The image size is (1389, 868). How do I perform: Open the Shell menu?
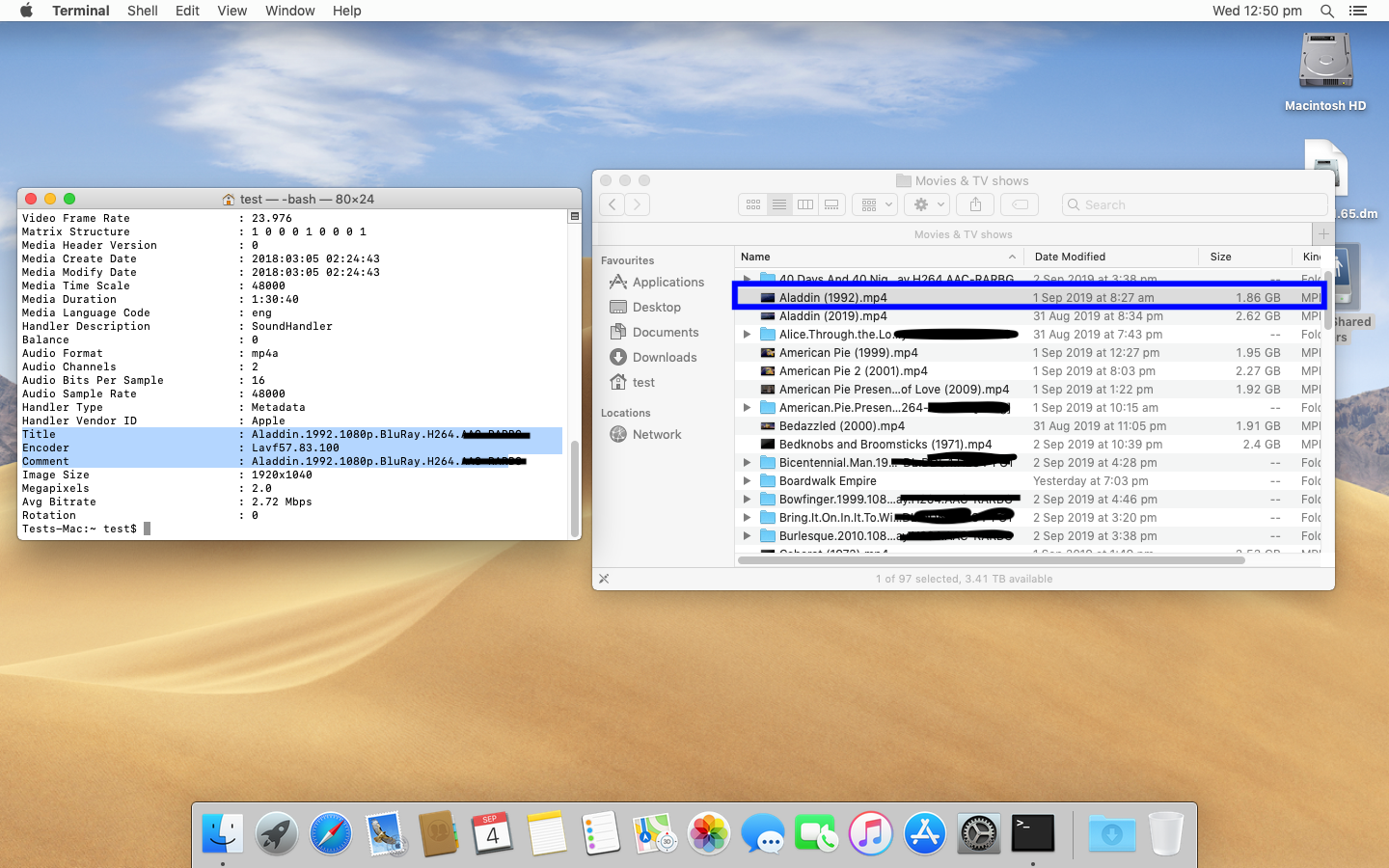tap(143, 11)
